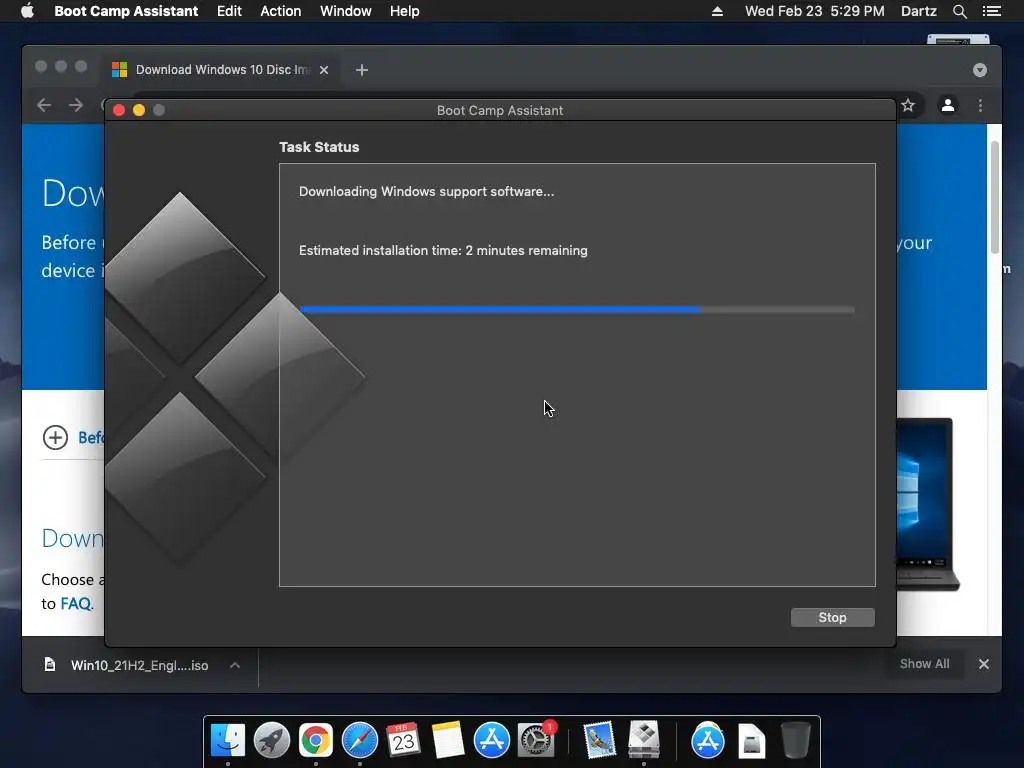Viewport: 1024px width, 768px height.
Task: Click the download progress bar
Action: 577,310
